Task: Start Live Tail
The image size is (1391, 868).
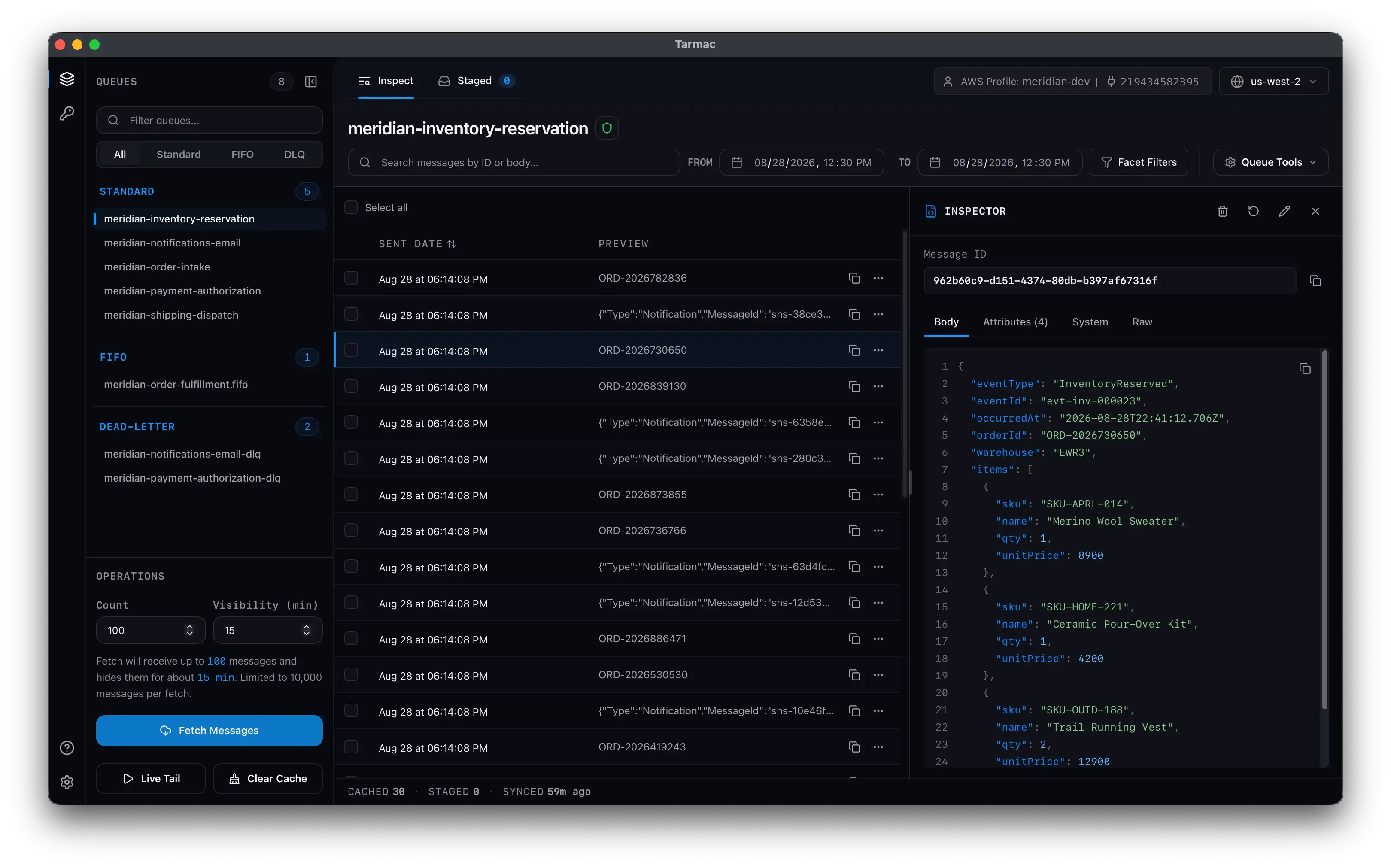Action: click(151, 778)
